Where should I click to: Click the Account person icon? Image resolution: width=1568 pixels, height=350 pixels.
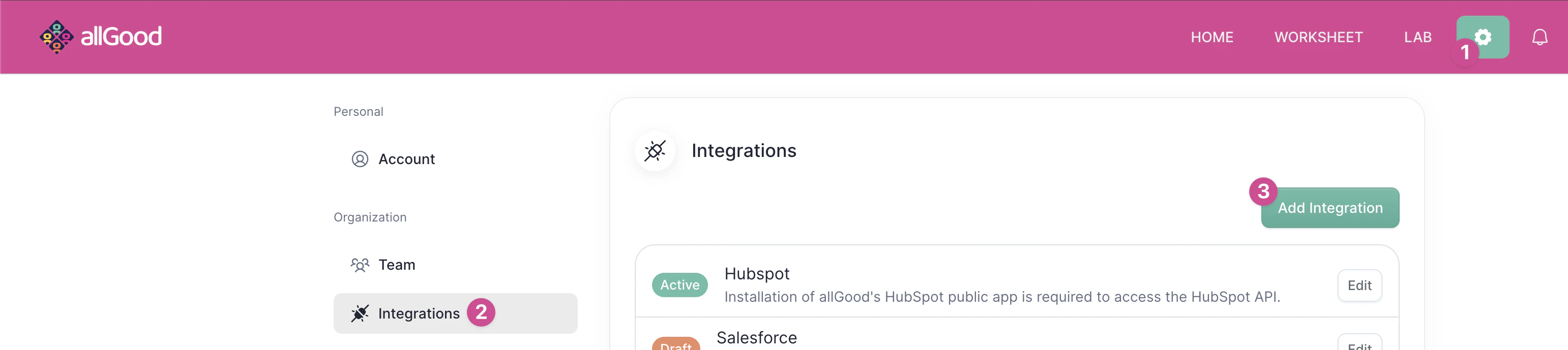[x=360, y=159]
